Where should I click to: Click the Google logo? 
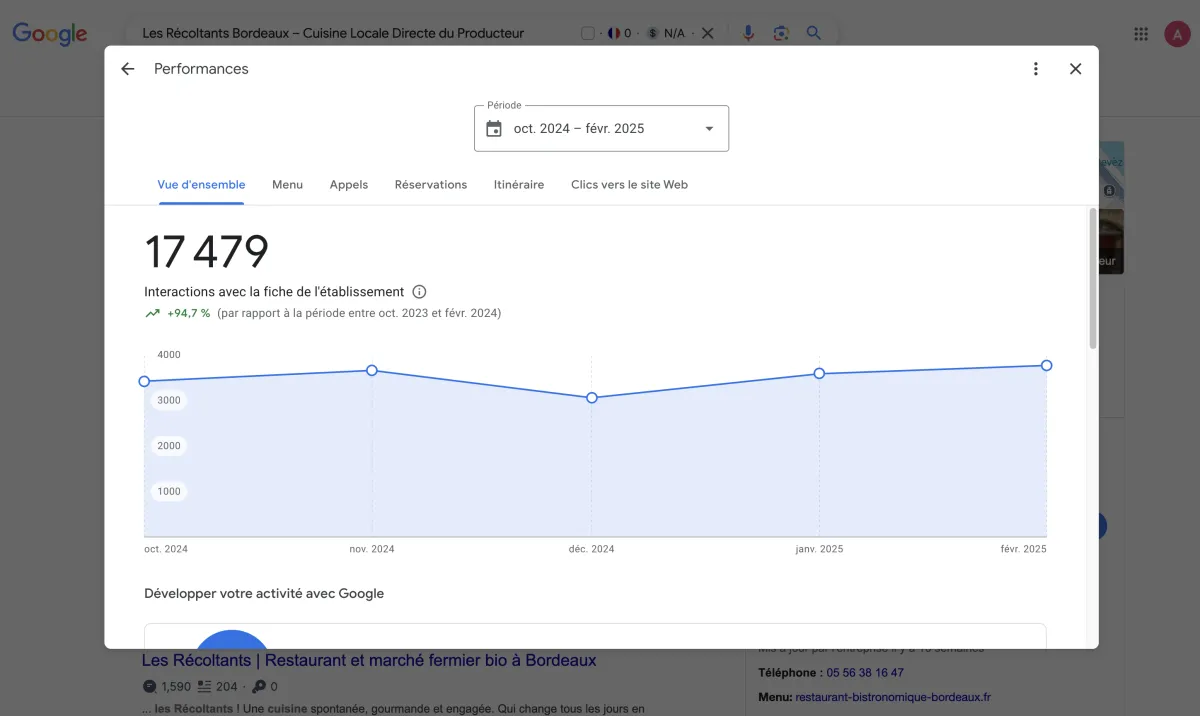pyautogui.click(x=50, y=34)
